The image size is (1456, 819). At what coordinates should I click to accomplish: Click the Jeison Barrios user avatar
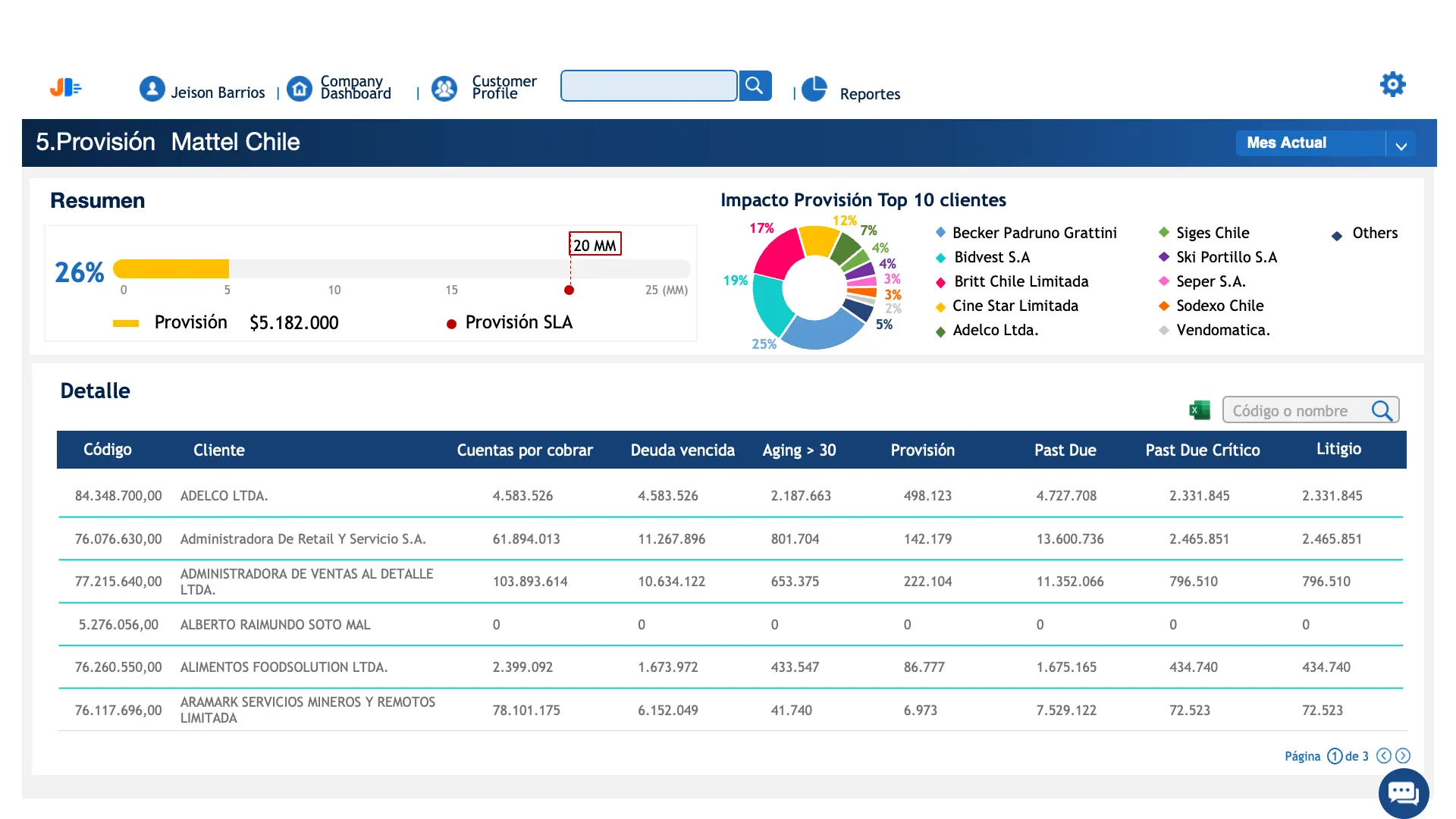coord(152,89)
